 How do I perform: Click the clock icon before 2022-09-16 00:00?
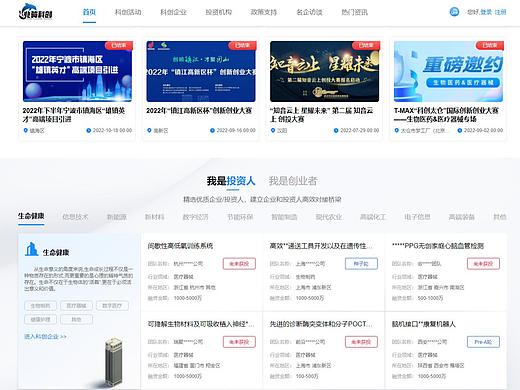coord(212,130)
